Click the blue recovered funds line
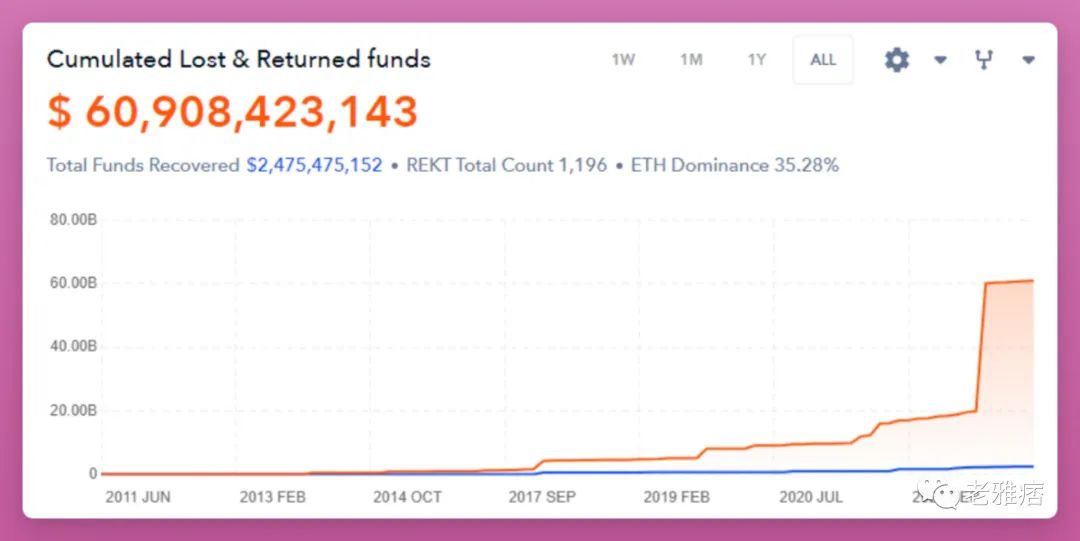The image size is (1080, 541). coord(700,472)
